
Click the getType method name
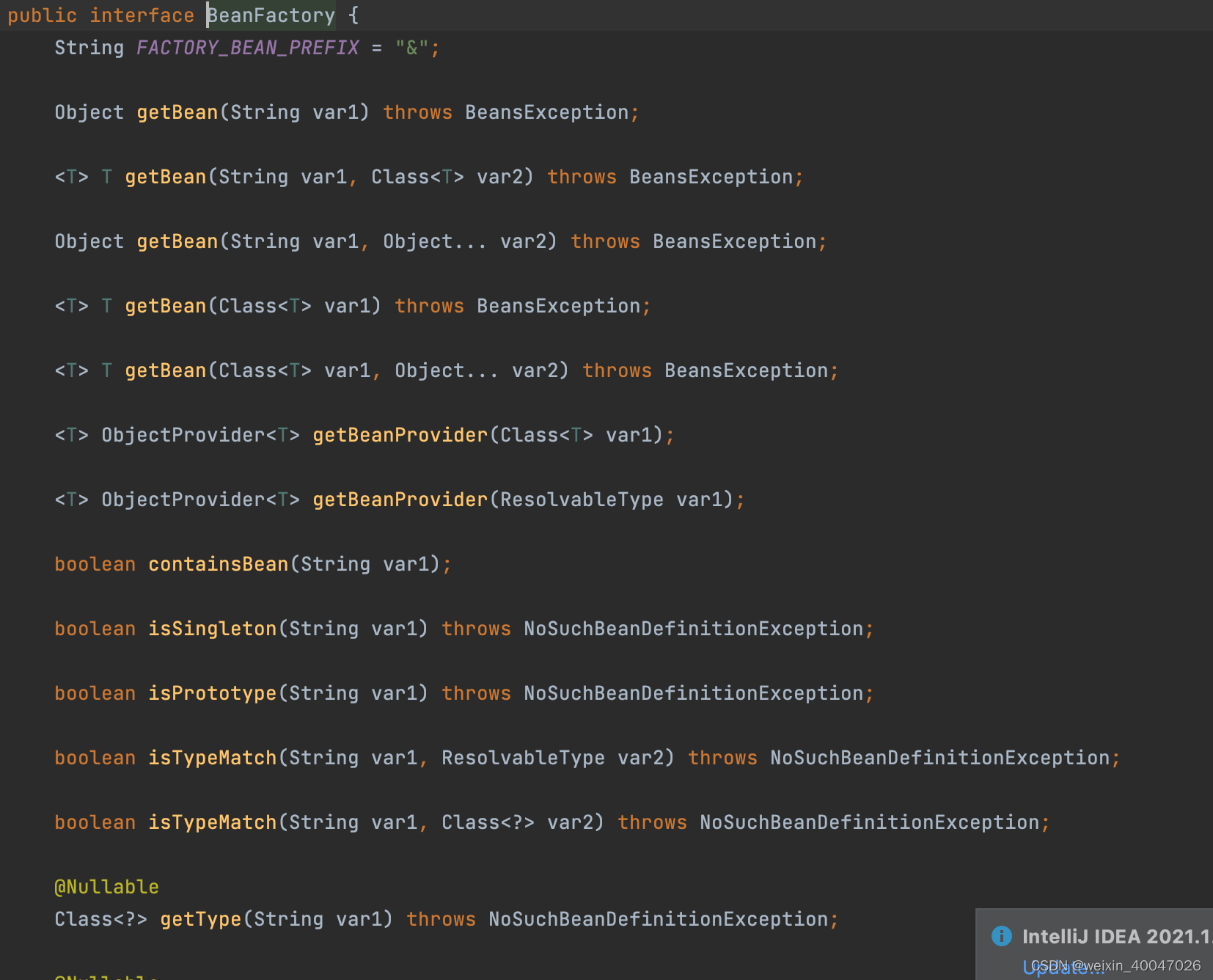[201, 919]
